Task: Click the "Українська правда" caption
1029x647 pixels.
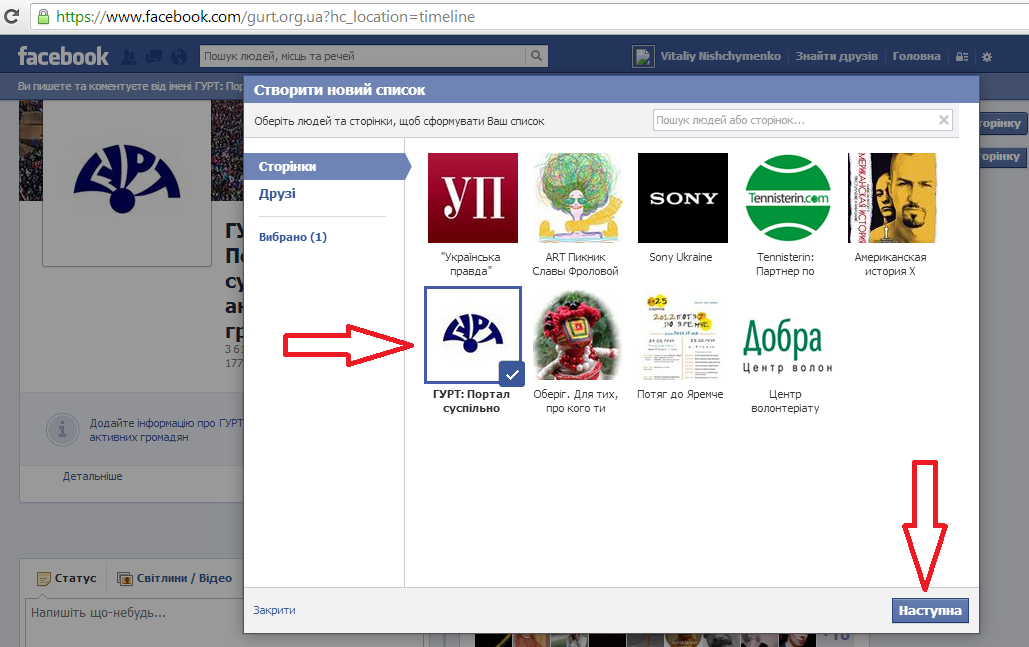Action: (470, 264)
